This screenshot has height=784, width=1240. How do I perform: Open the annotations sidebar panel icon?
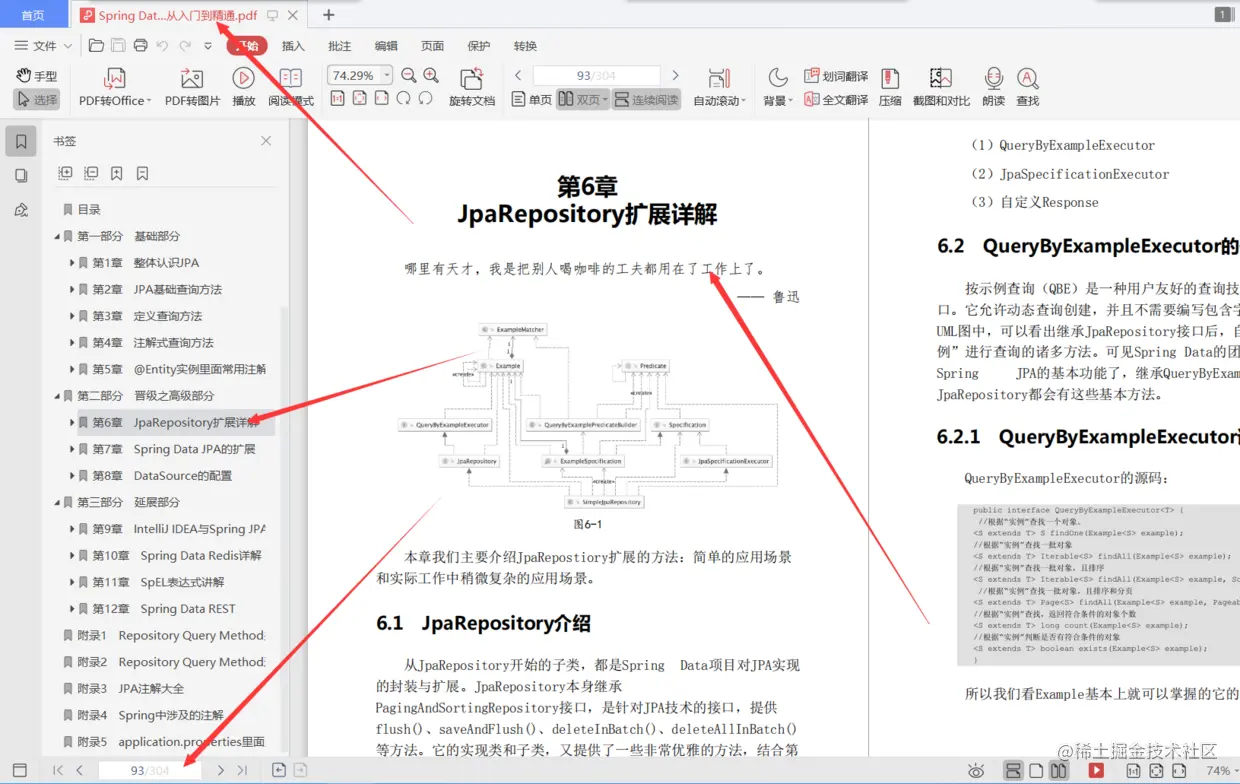(21, 209)
